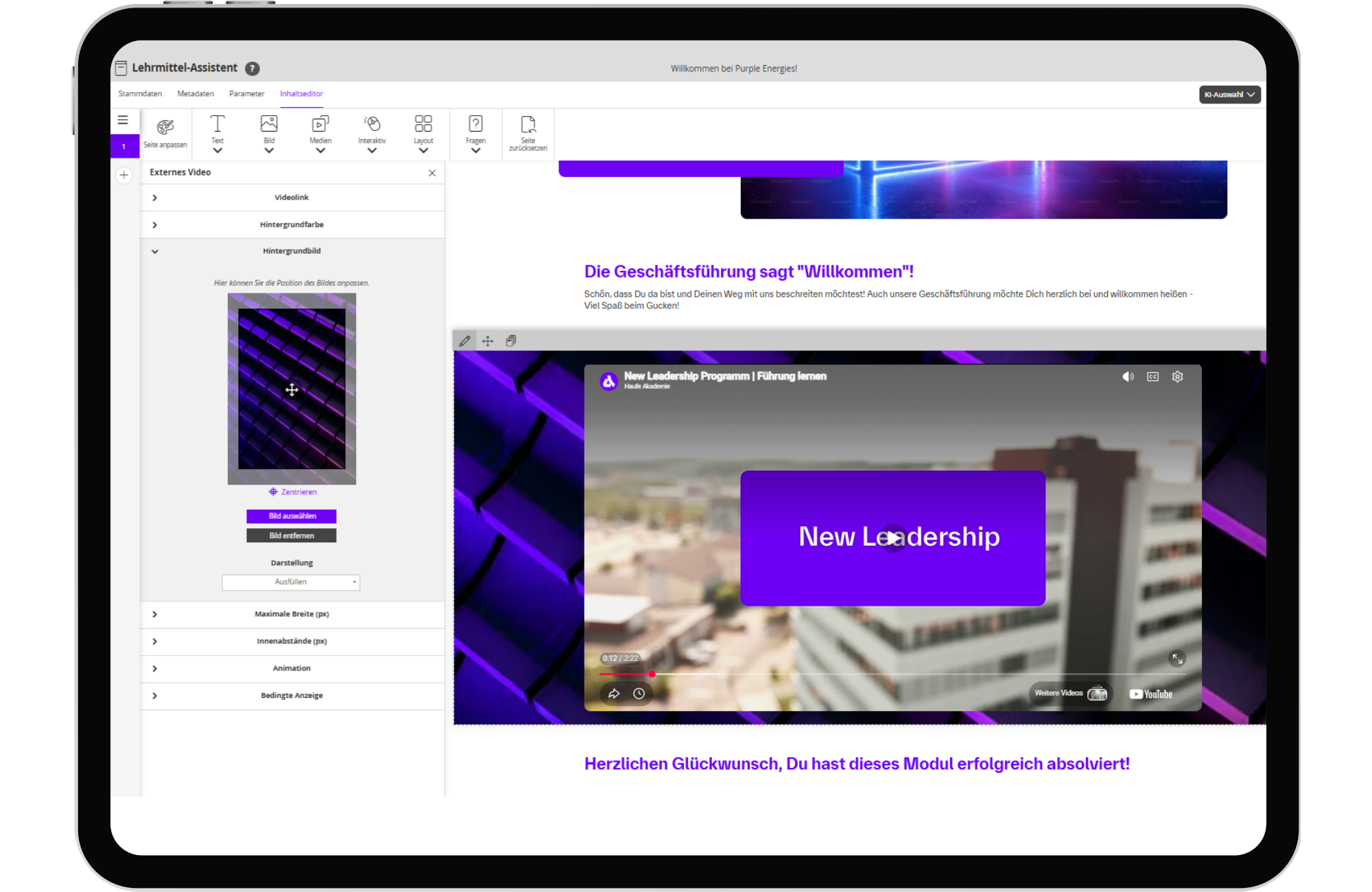The width and height of the screenshot is (1372, 892).
Task: Open the Medien element menu
Action: [320, 133]
